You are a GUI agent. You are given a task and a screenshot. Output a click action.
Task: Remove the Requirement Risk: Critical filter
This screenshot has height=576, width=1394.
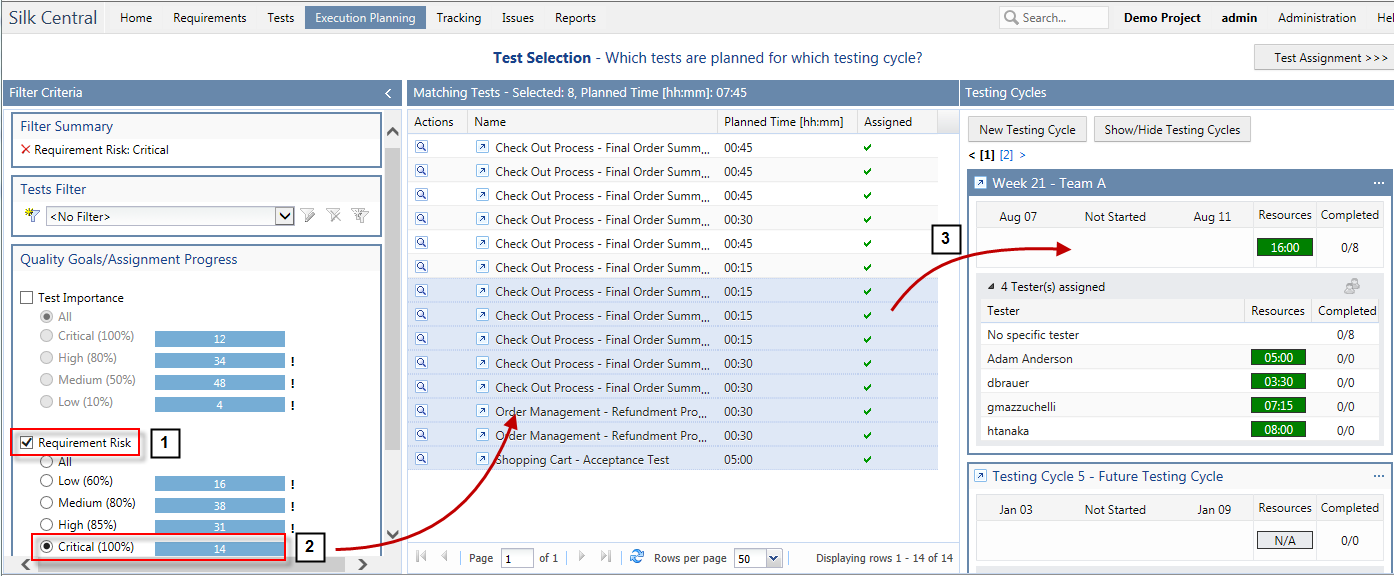[26, 150]
